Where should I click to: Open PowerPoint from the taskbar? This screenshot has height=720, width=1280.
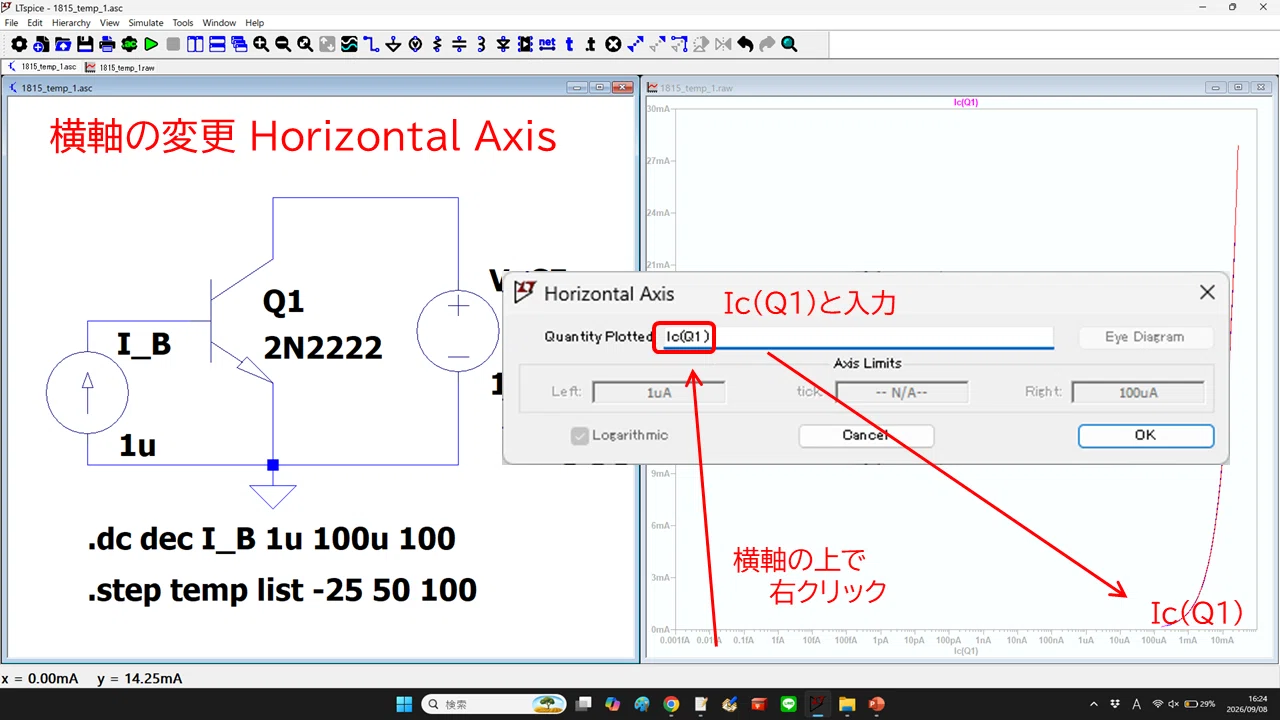pyautogui.click(x=877, y=704)
